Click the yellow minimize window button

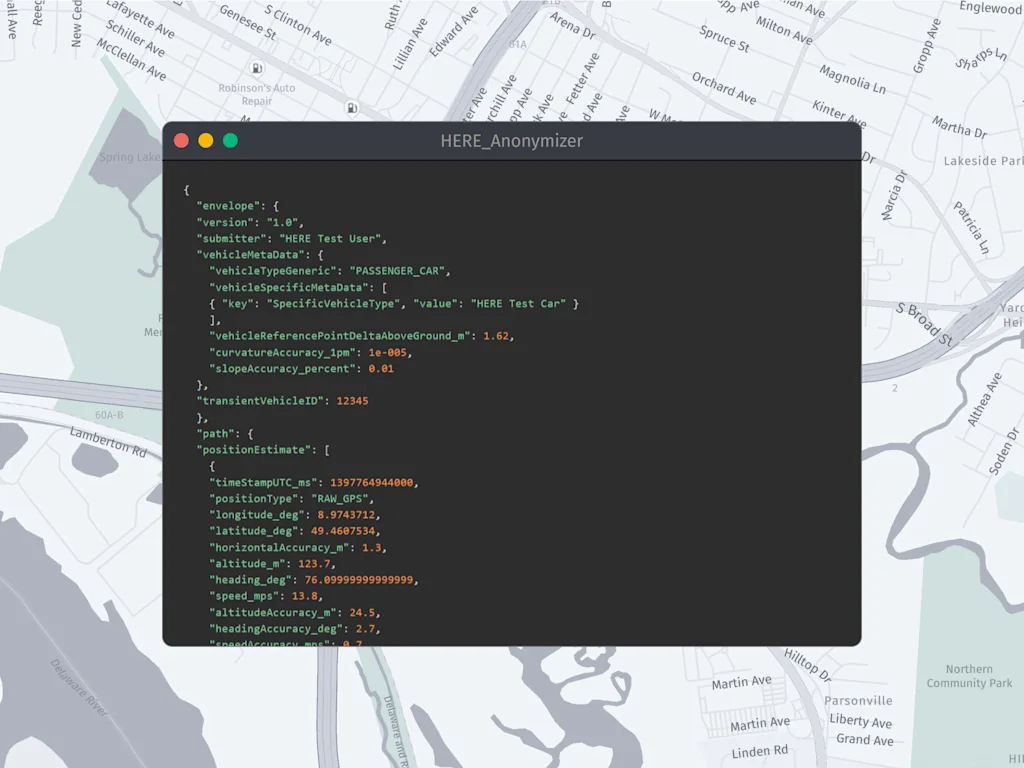point(206,140)
